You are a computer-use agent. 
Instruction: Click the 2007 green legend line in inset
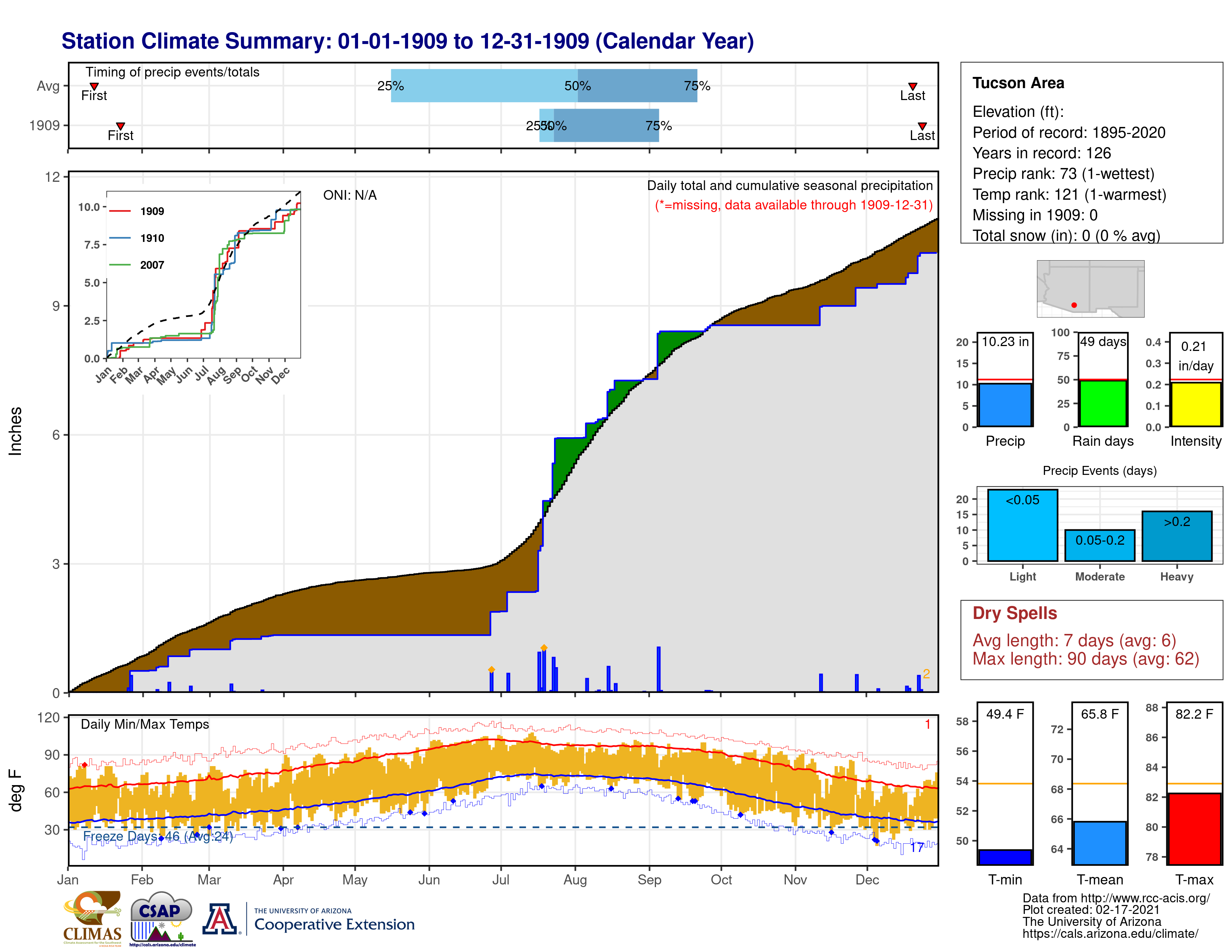(x=120, y=265)
